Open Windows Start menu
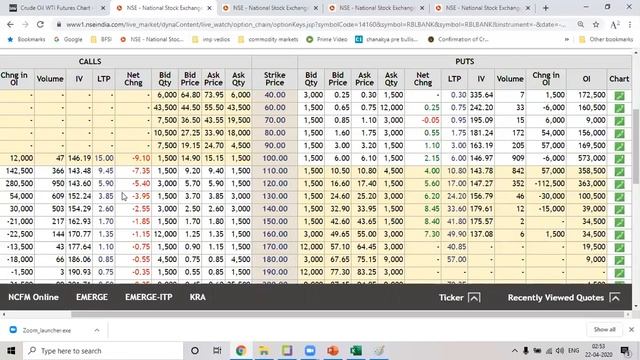Screen dimensions: 640x360 coord(11,351)
